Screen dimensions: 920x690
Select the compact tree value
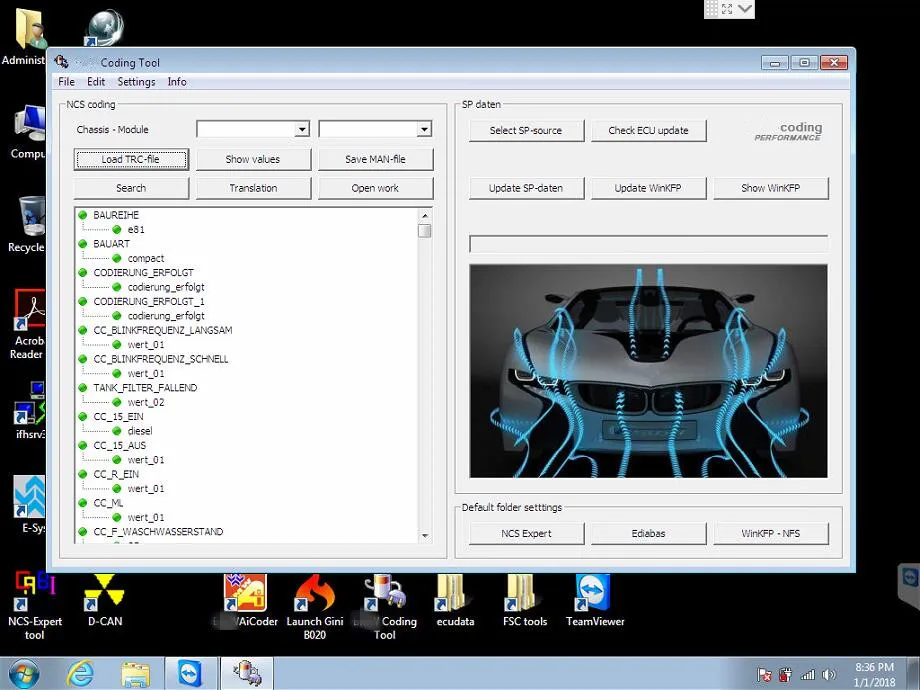(x=146, y=258)
